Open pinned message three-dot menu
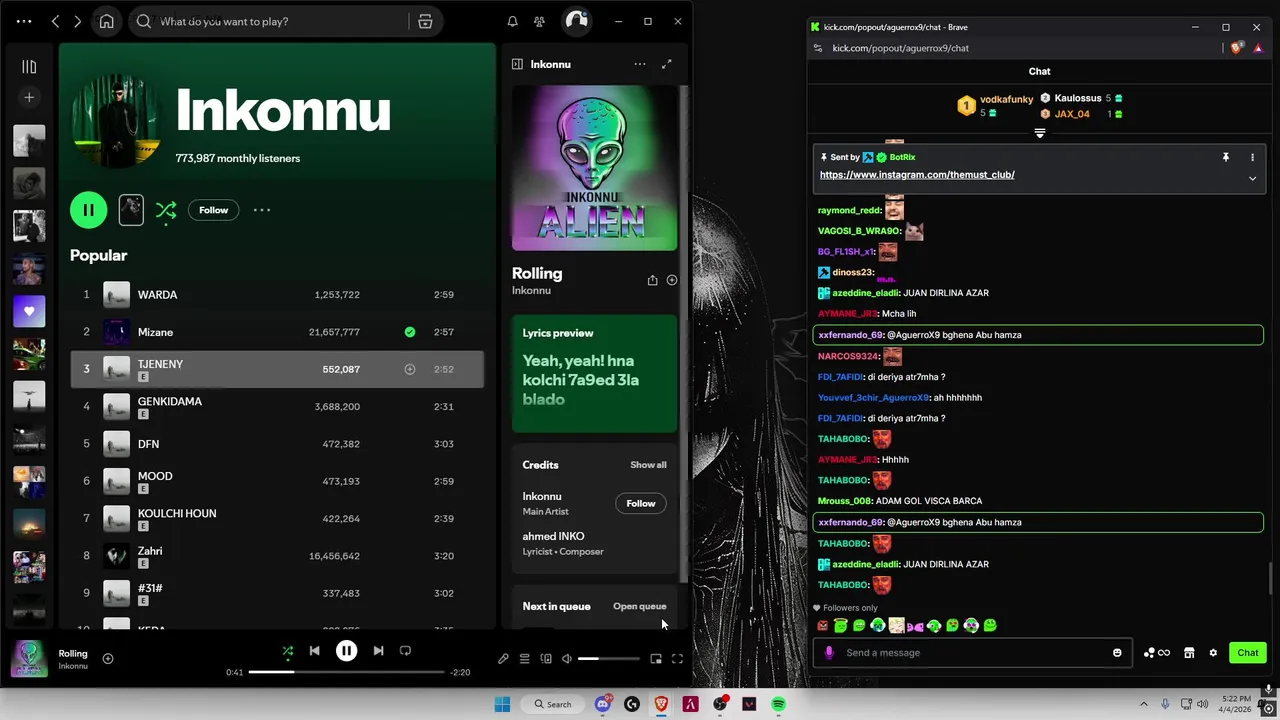Viewport: 1280px width, 720px height. 1252,157
